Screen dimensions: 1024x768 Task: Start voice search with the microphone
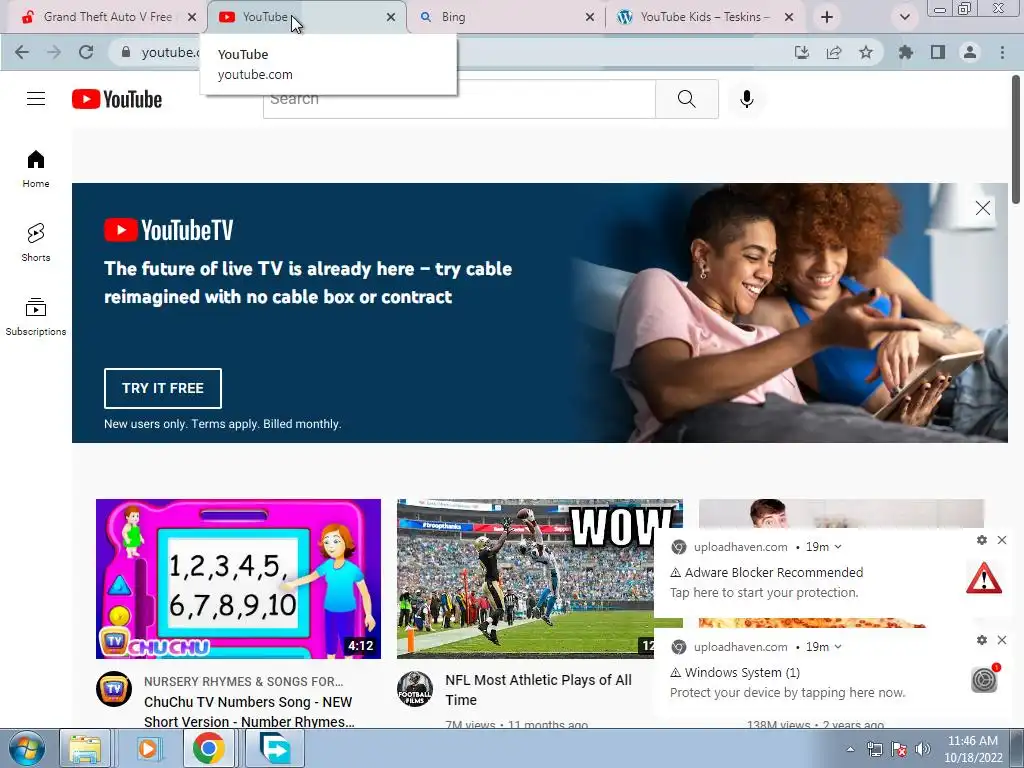tap(746, 99)
